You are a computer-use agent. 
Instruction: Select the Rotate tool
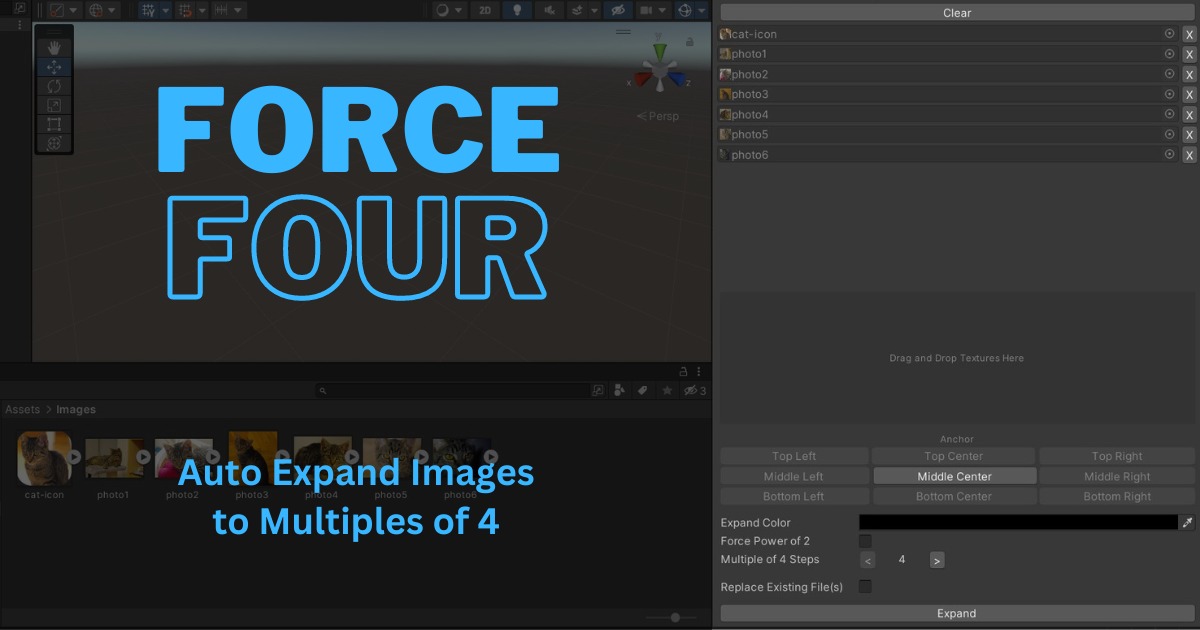(x=53, y=86)
